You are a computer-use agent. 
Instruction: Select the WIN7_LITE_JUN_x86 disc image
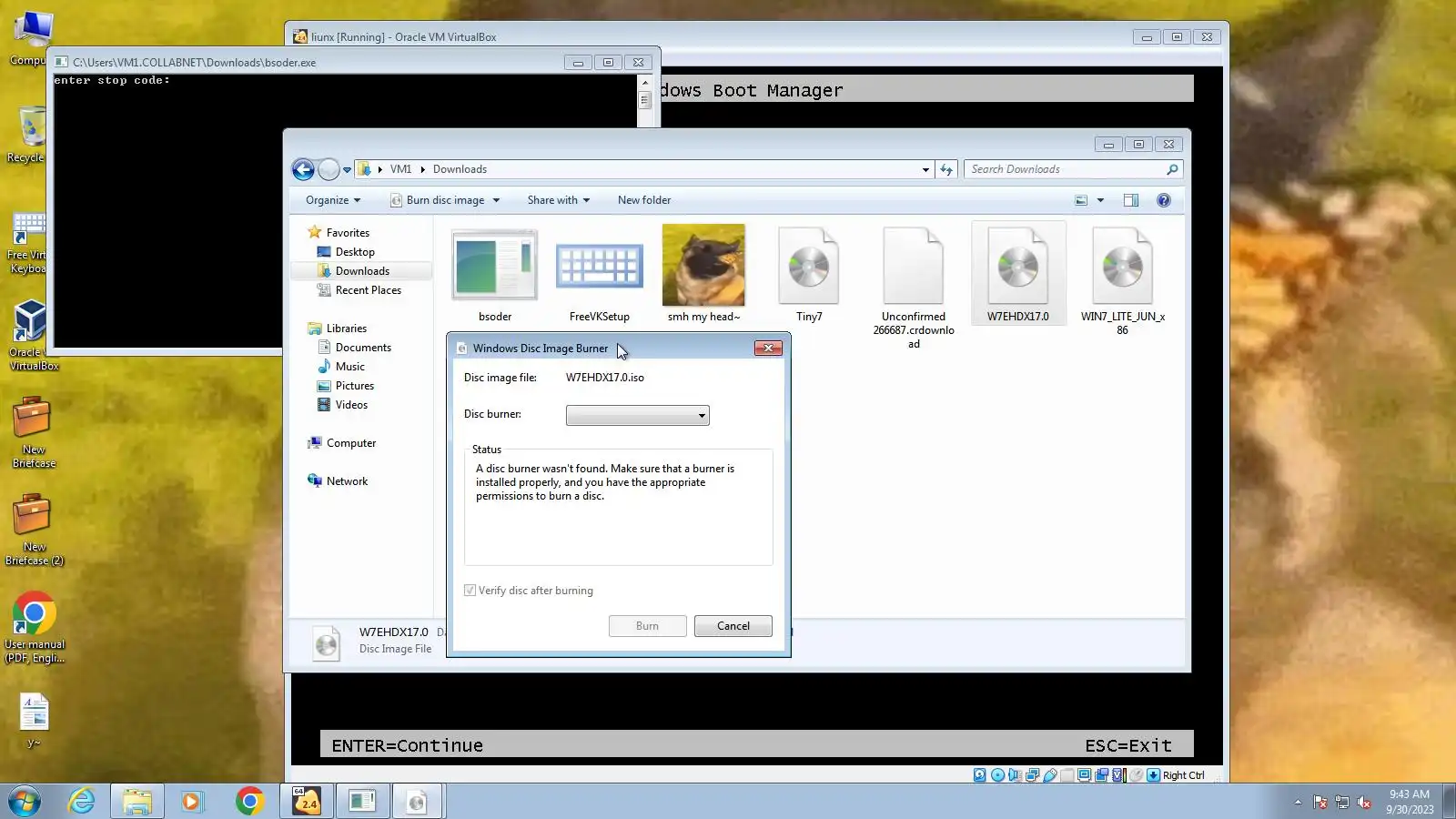pyautogui.click(x=1123, y=281)
